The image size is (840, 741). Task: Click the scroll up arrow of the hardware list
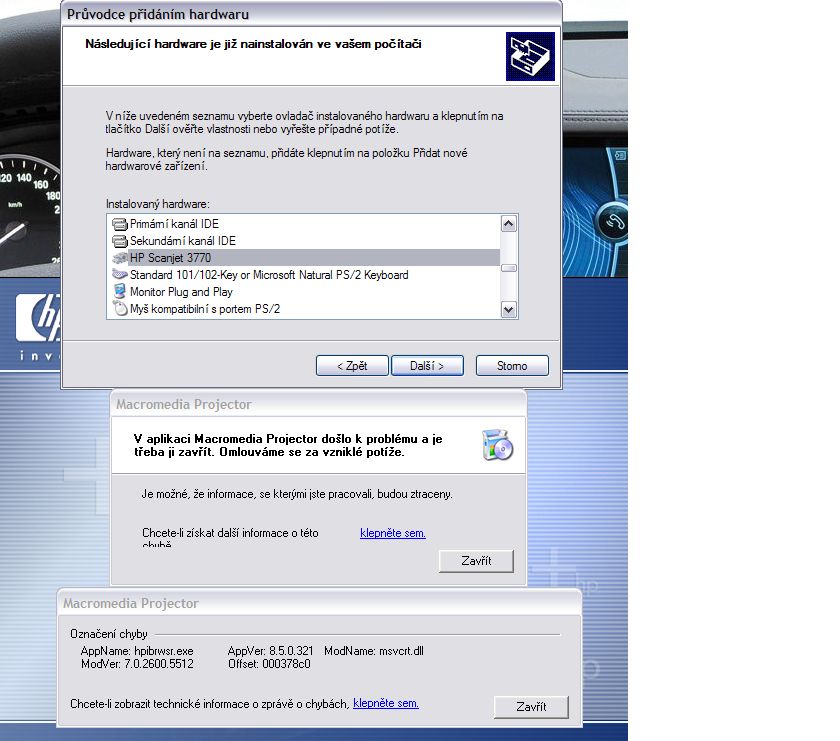click(x=509, y=223)
